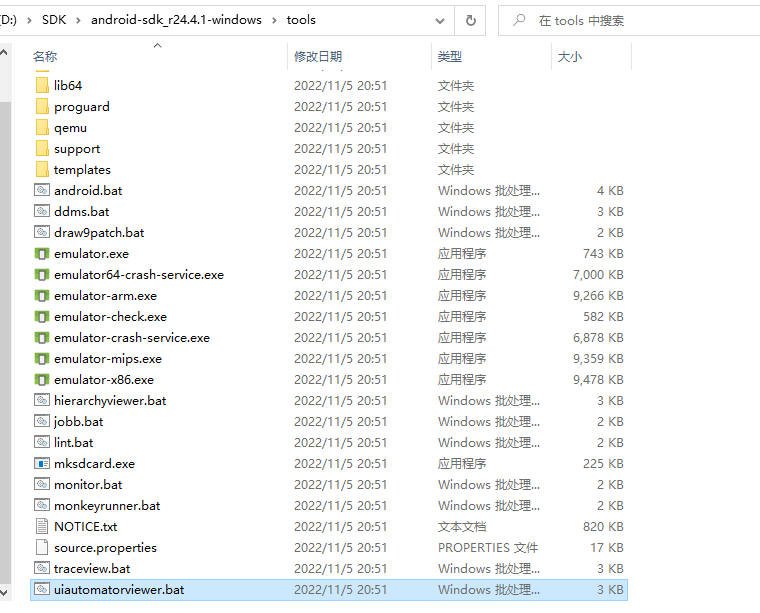Click the ddms.bat batch file icon

pos(42,211)
